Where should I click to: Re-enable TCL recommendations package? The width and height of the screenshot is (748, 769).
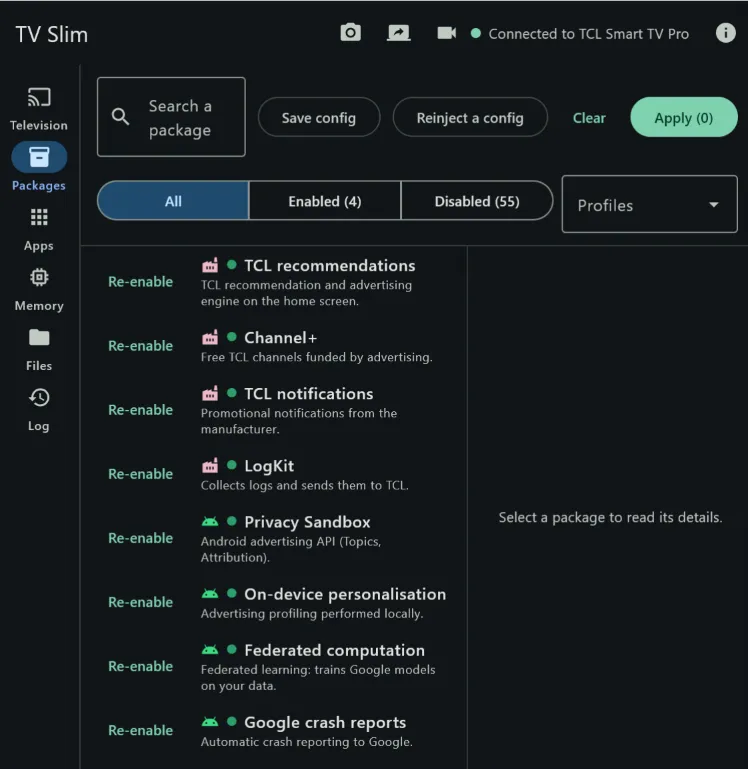pyautogui.click(x=140, y=282)
